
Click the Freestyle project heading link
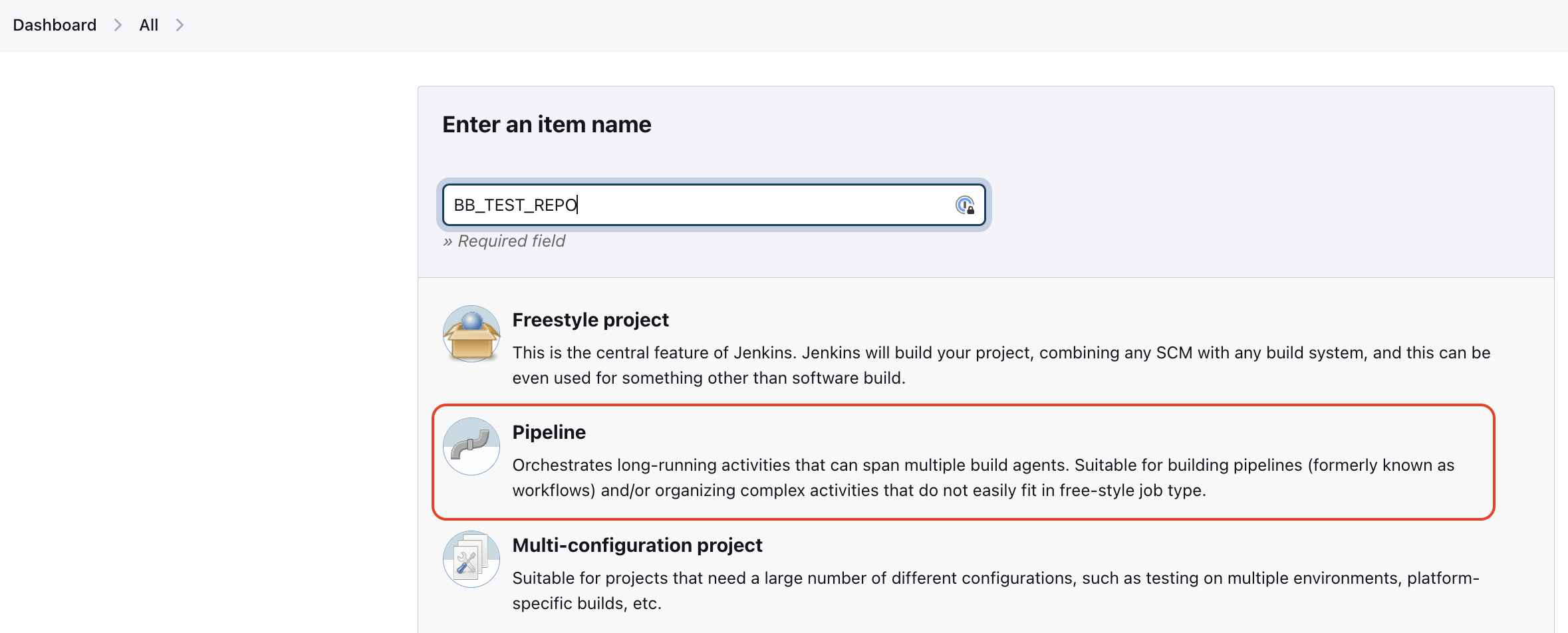pyautogui.click(x=590, y=320)
